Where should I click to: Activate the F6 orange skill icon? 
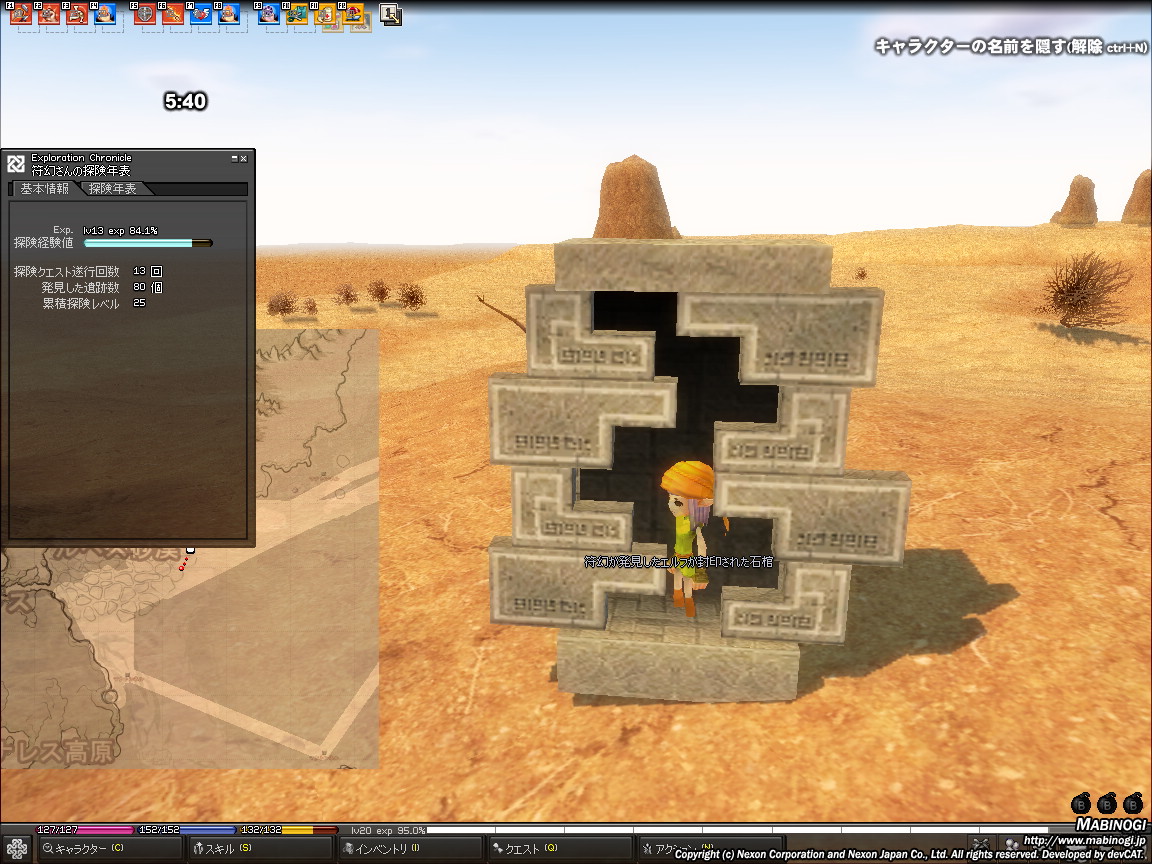coord(173,14)
